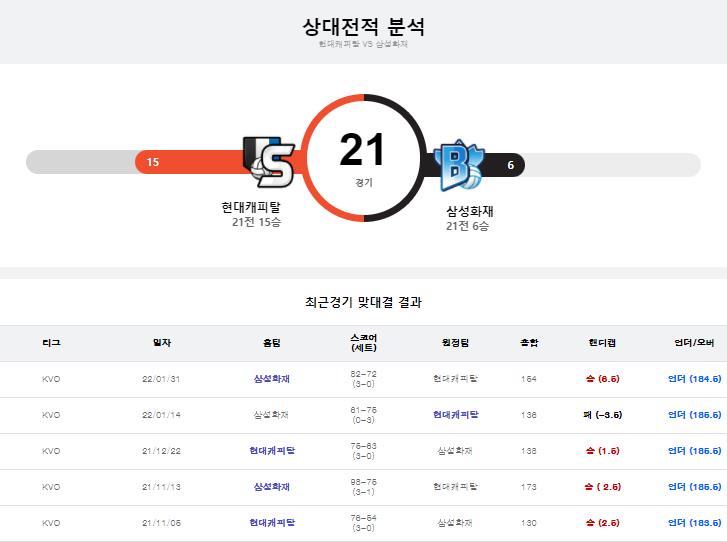Viewport: 727px width, 542px height.
Task: Click the 언더 (183.5) under/over result
Action: click(694, 523)
